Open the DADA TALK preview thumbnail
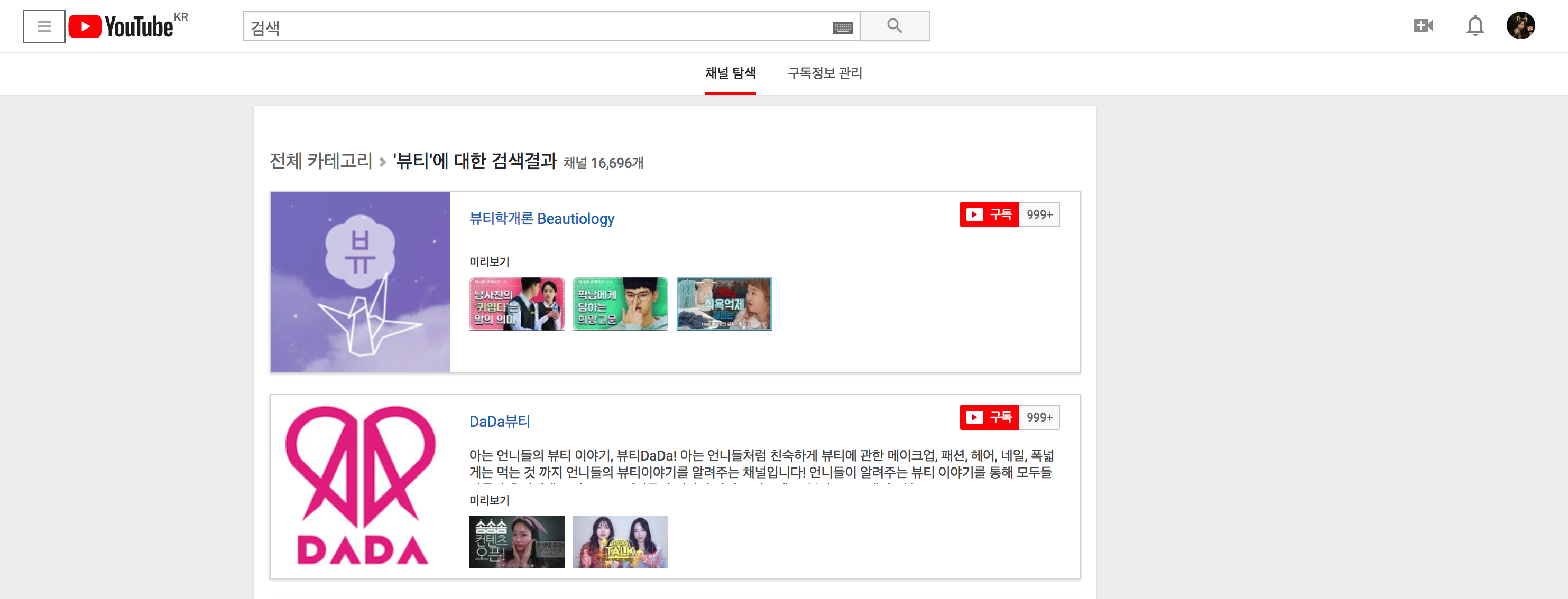This screenshot has height=599, width=1568. pos(620,542)
